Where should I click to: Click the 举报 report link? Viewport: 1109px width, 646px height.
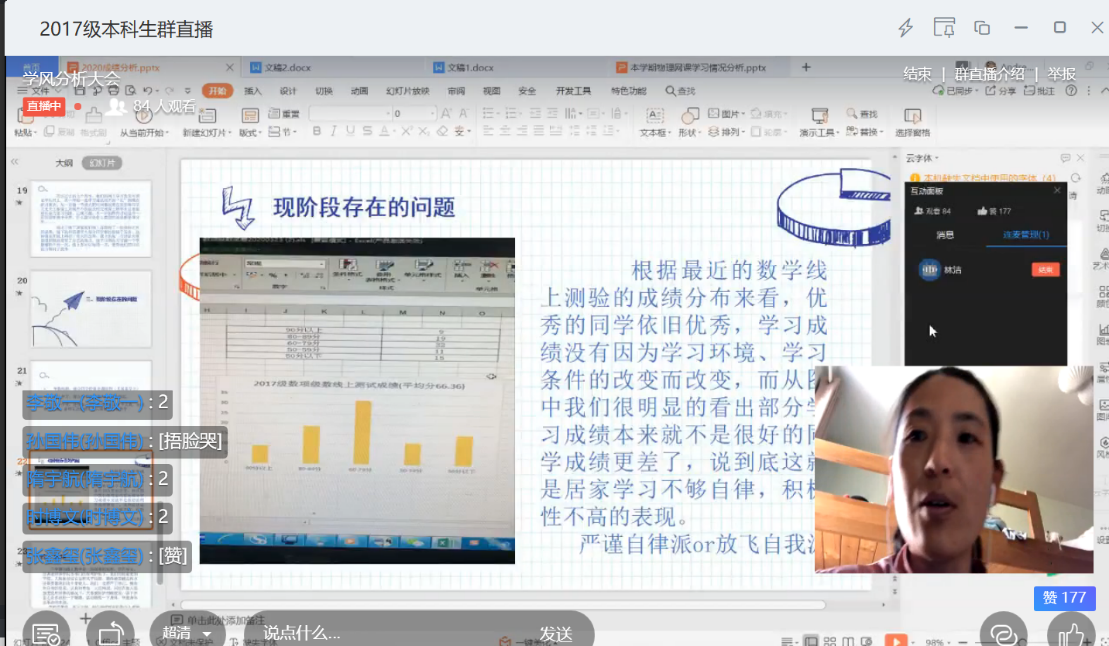point(1061,74)
